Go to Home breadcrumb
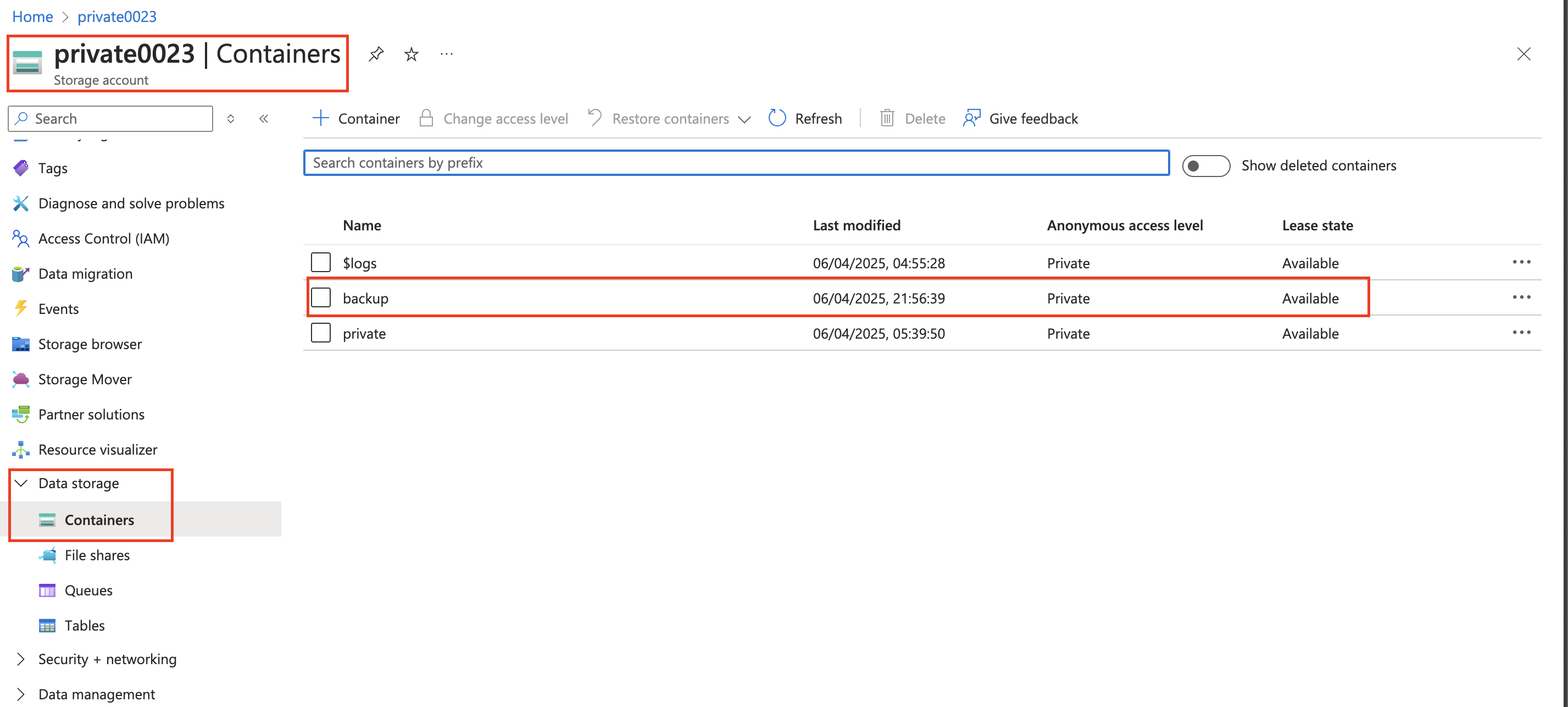Screen dimensions: 1568x707 tap(32, 16)
